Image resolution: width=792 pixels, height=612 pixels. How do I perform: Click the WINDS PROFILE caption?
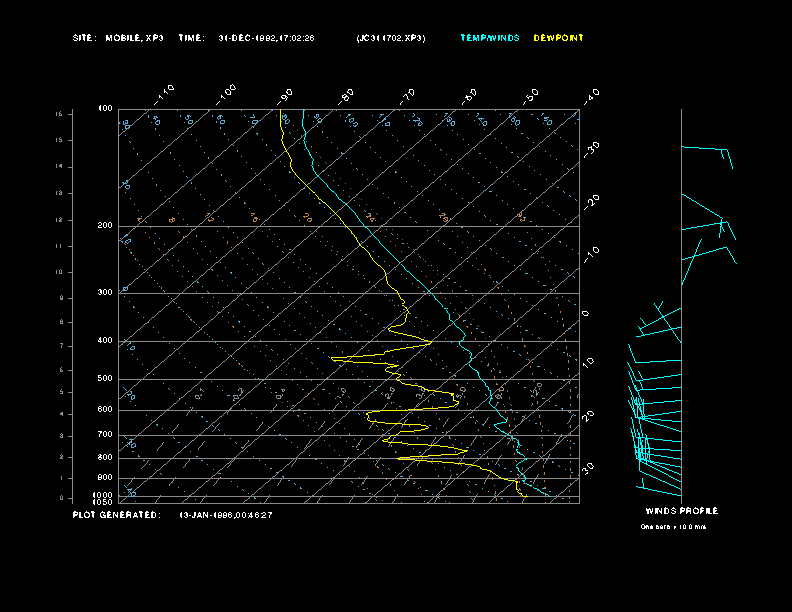(681, 511)
